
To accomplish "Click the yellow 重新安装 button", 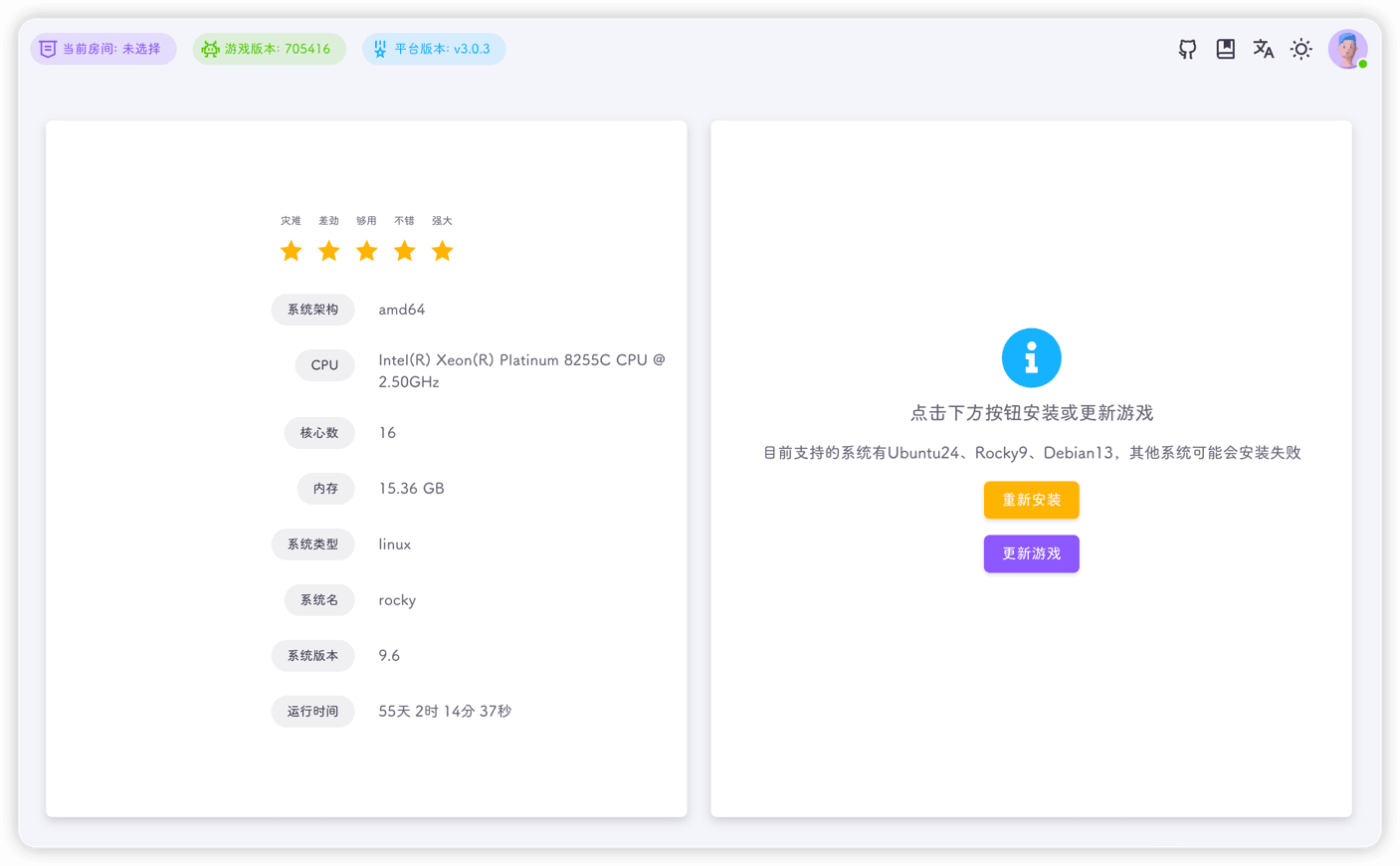I will point(1032,500).
